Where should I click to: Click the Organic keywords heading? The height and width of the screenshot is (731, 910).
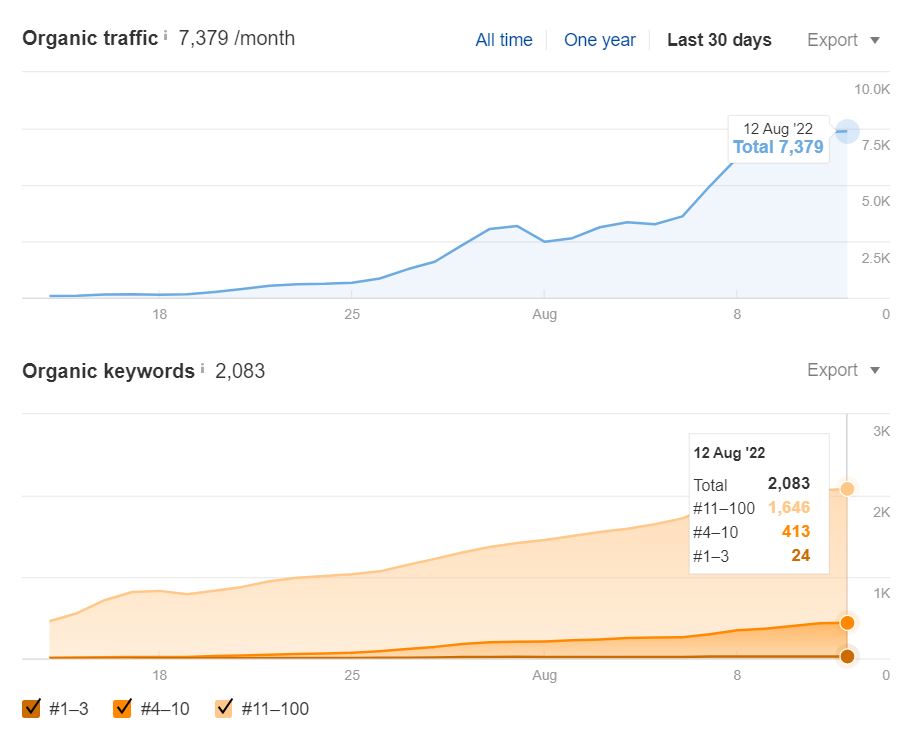(x=109, y=371)
